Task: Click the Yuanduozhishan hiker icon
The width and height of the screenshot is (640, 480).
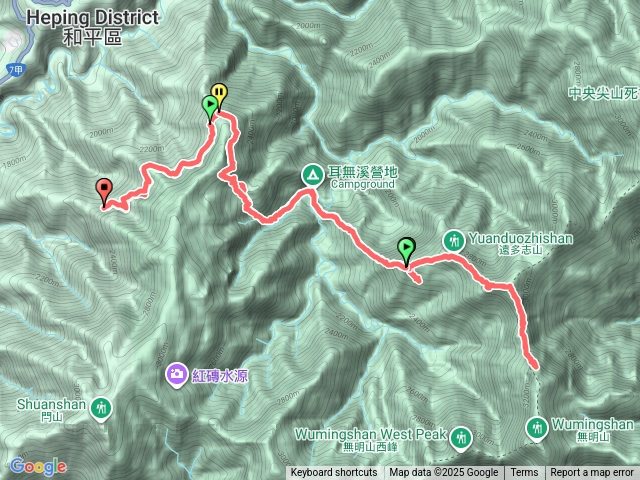Action: click(x=453, y=241)
